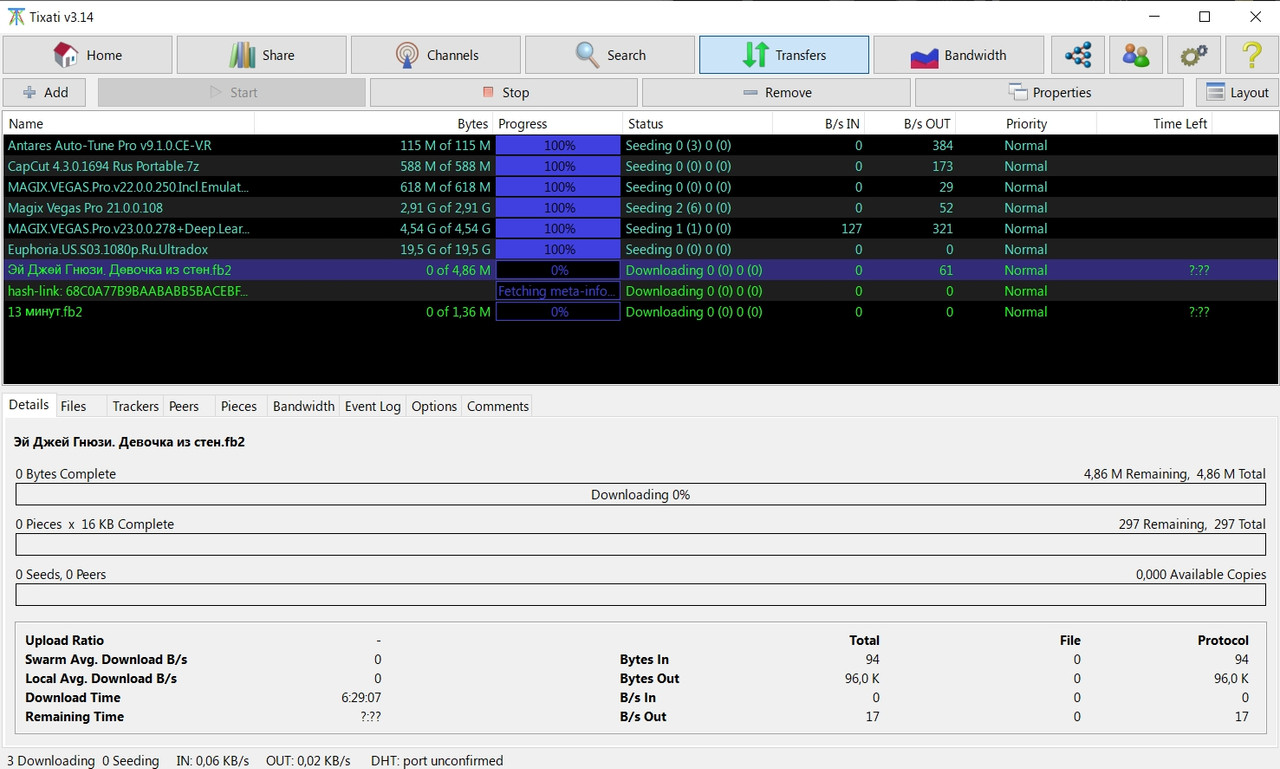
Task: Select the hash-link 68C0A77B9 transfer
Action: (x=641, y=291)
